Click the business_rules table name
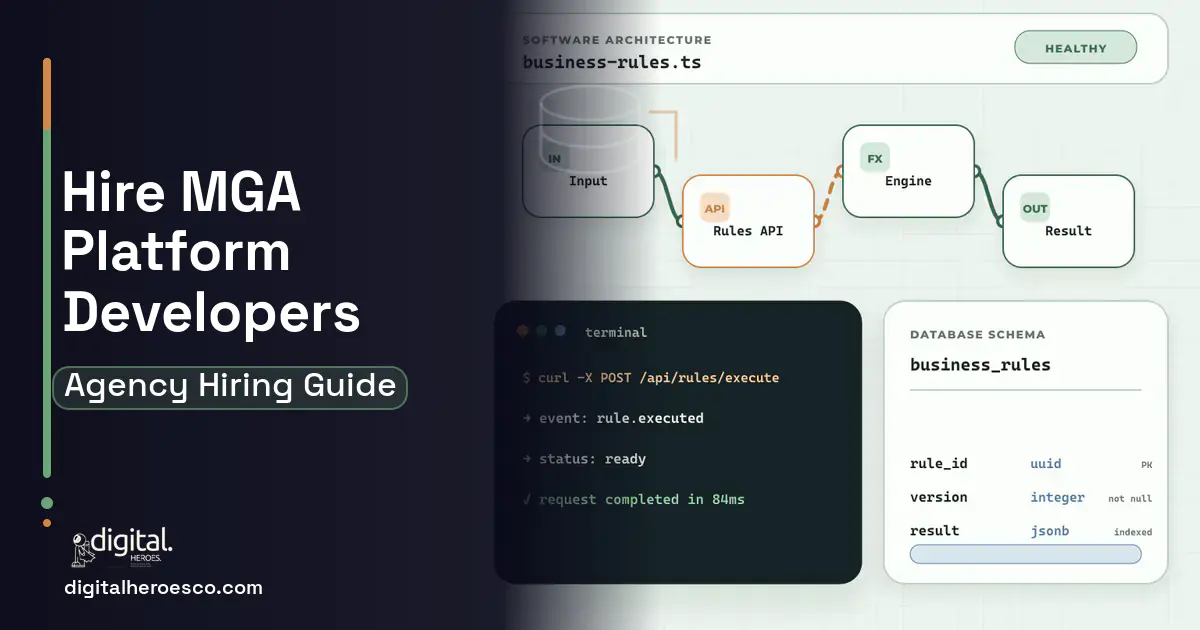 point(980,365)
